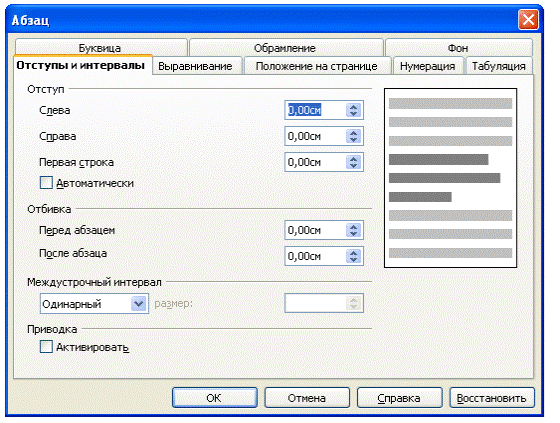Image resolution: width=560 pixels, height=423 pixels.
Task: Increase the Первая строка indent value
Action: click(x=354, y=159)
